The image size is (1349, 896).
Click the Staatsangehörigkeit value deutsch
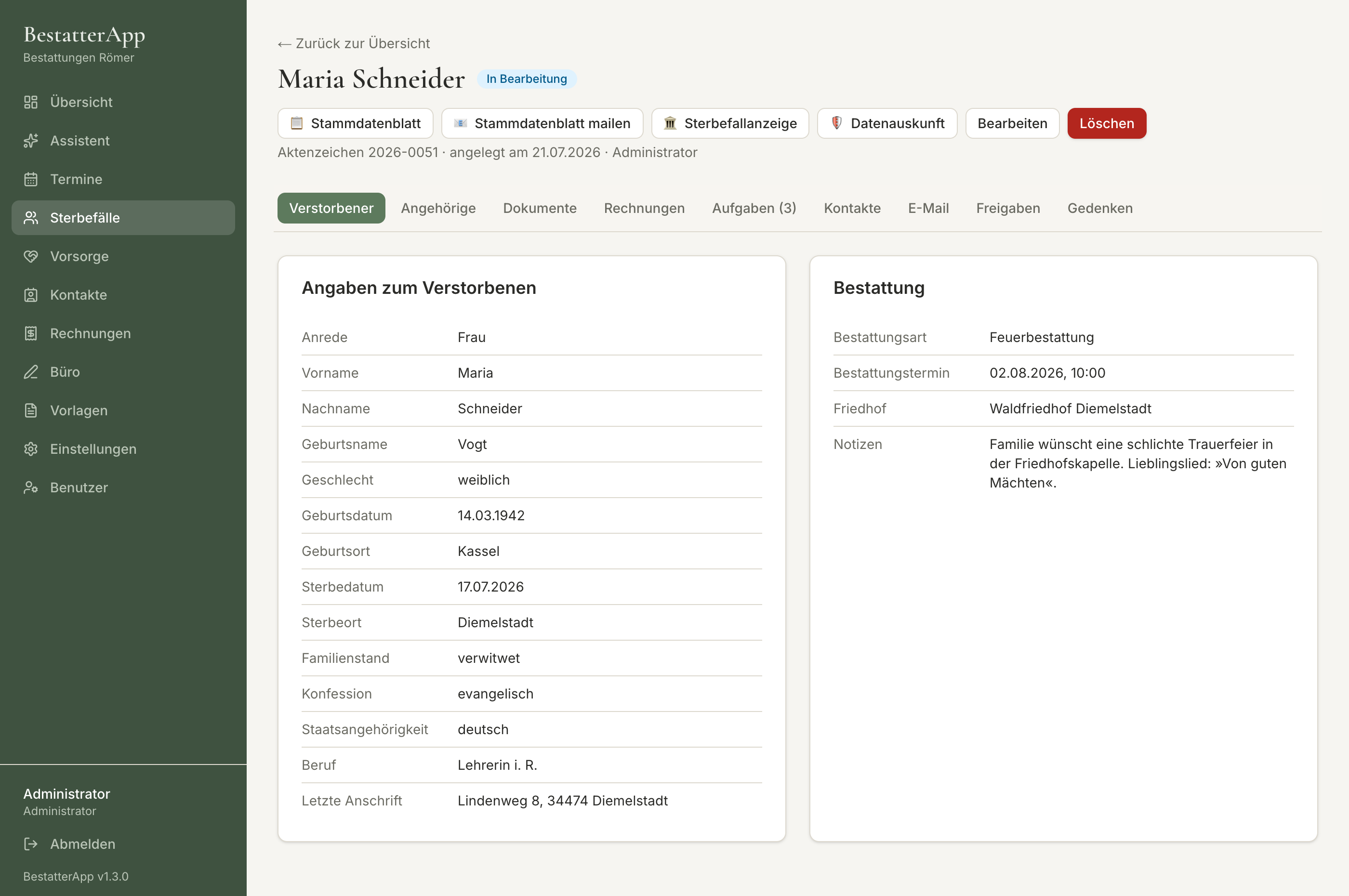tap(483, 730)
